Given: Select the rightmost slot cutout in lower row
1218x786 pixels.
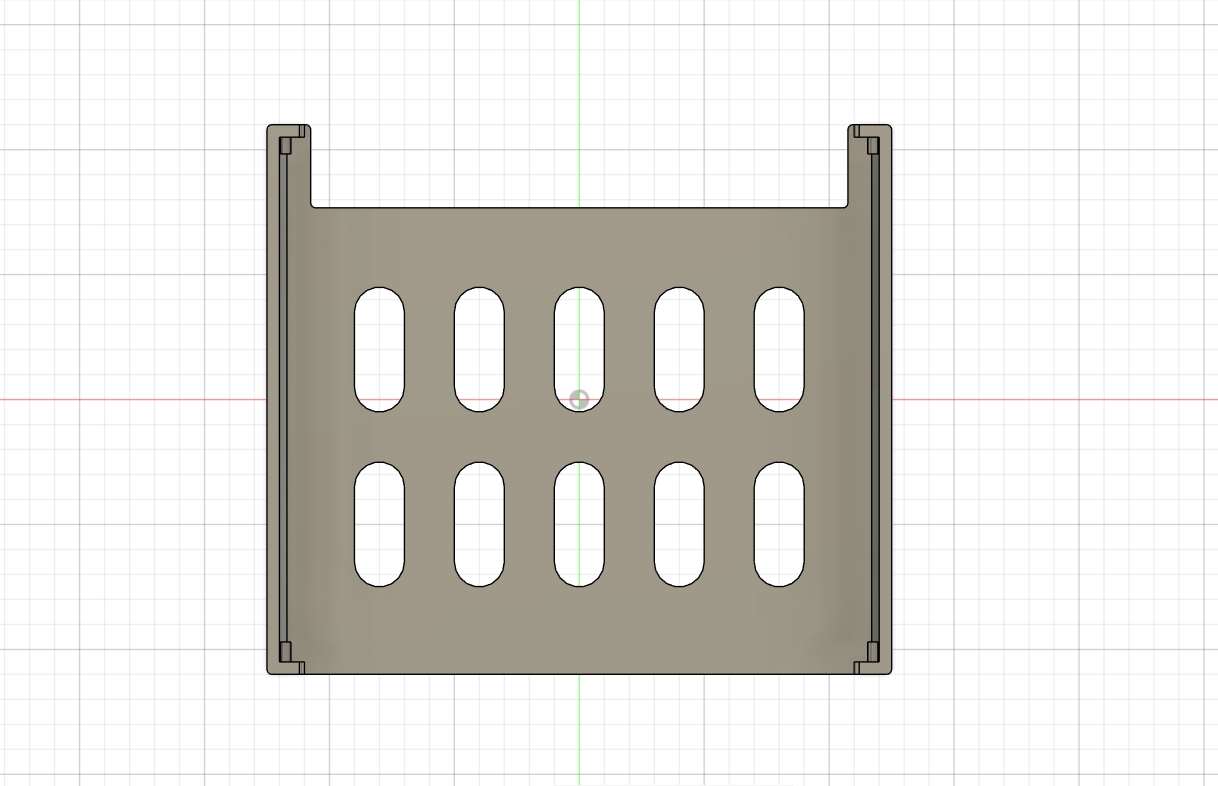Looking at the screenshot, I should pos(779,524).
